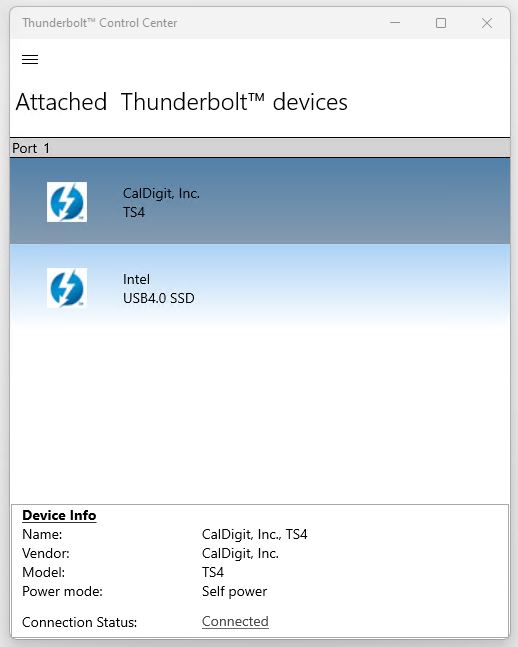This screenshot has height=647, width=518.
Task: Maximize the Thunderbolt Control Center window
Action: coord(441,23)
